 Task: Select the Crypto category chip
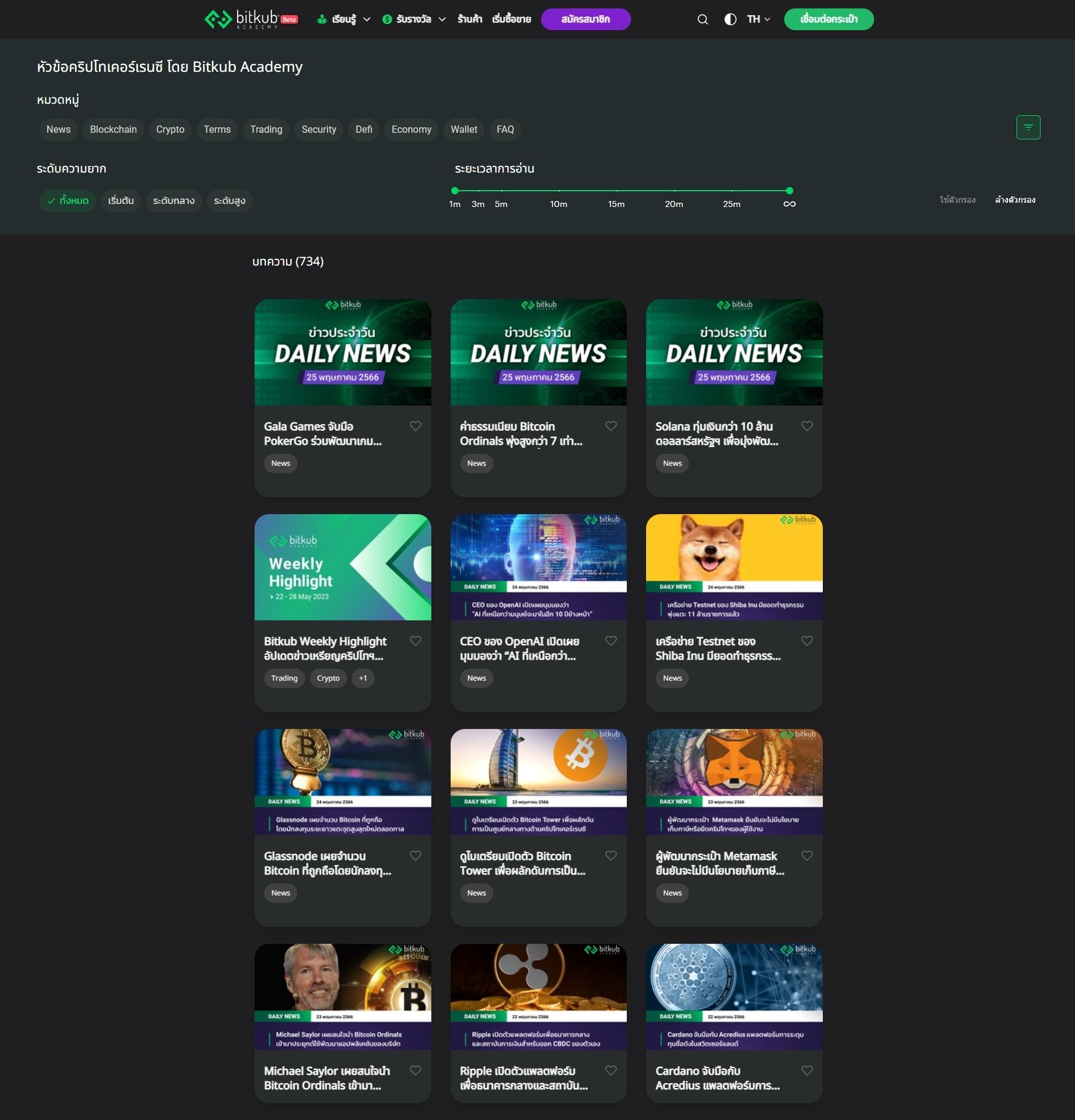pos(170,130)
